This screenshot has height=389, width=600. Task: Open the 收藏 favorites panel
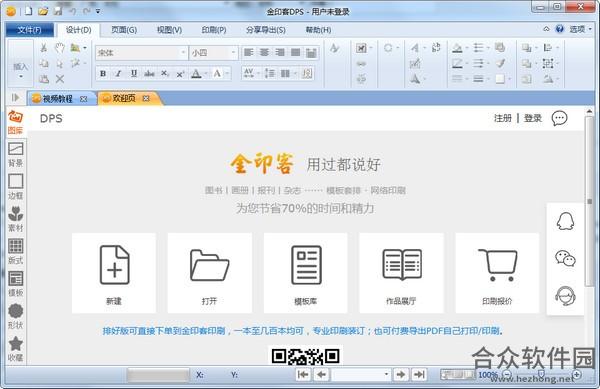(x=15, y=349)
